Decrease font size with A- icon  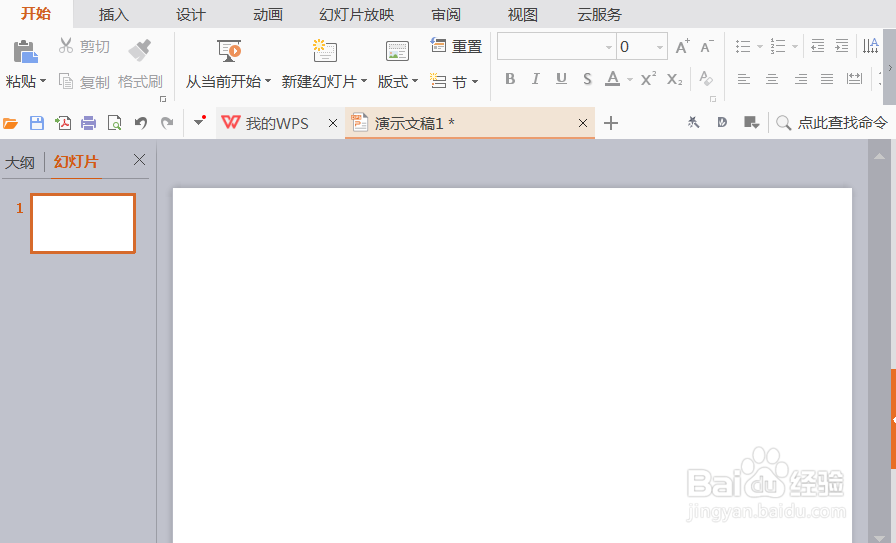pyautogui.click(x=707, y=46)
